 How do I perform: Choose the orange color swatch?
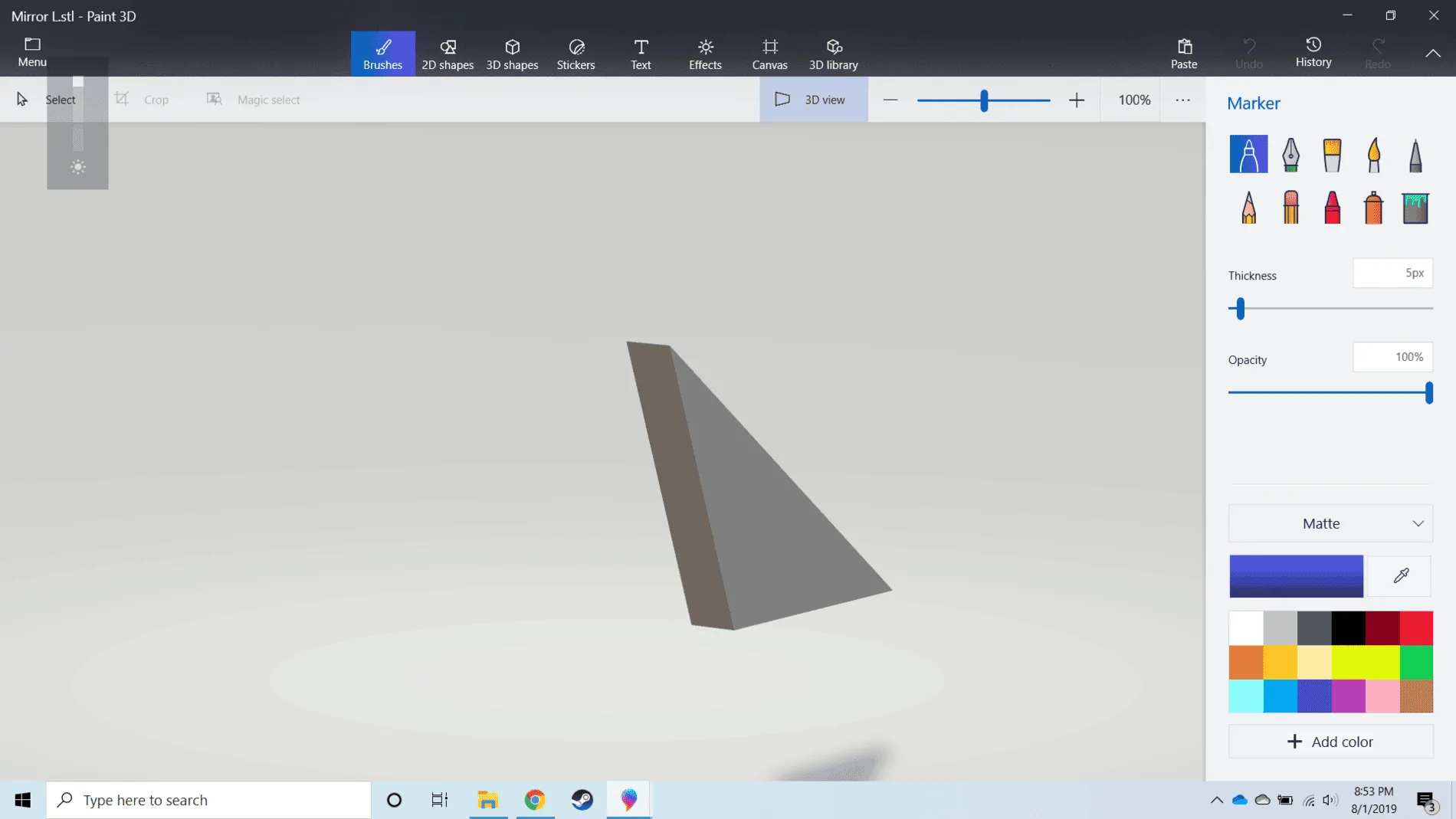(1246, 662)
